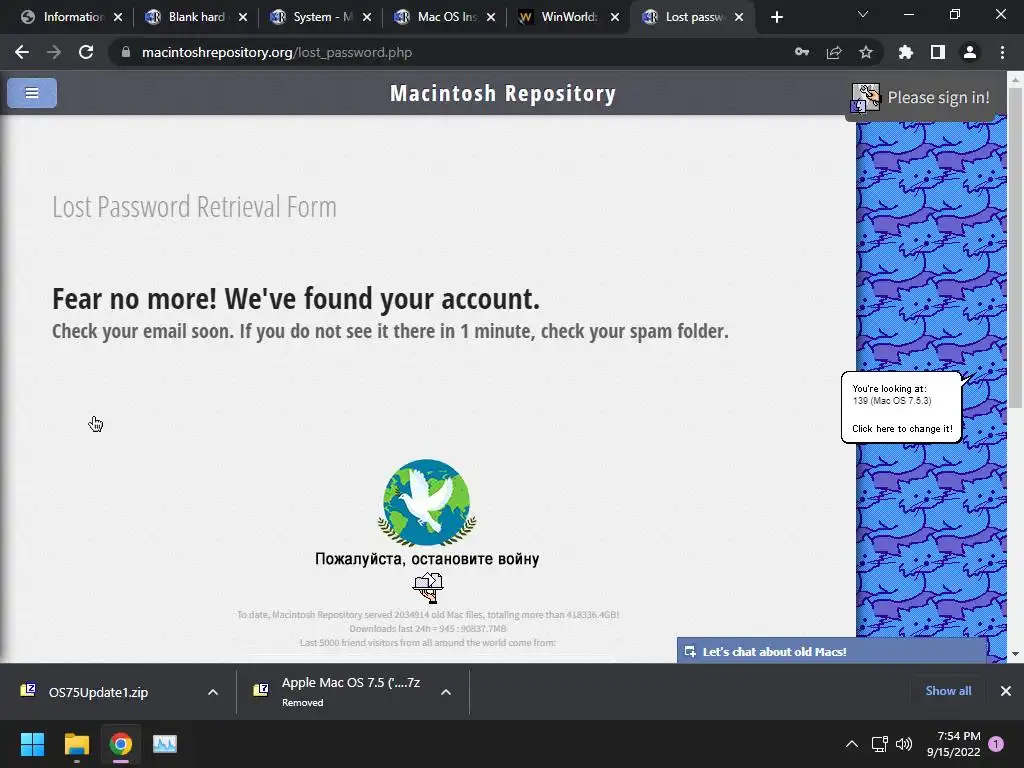Close the WinWorld tab
1024x768 pixels.
coord(615,18)
